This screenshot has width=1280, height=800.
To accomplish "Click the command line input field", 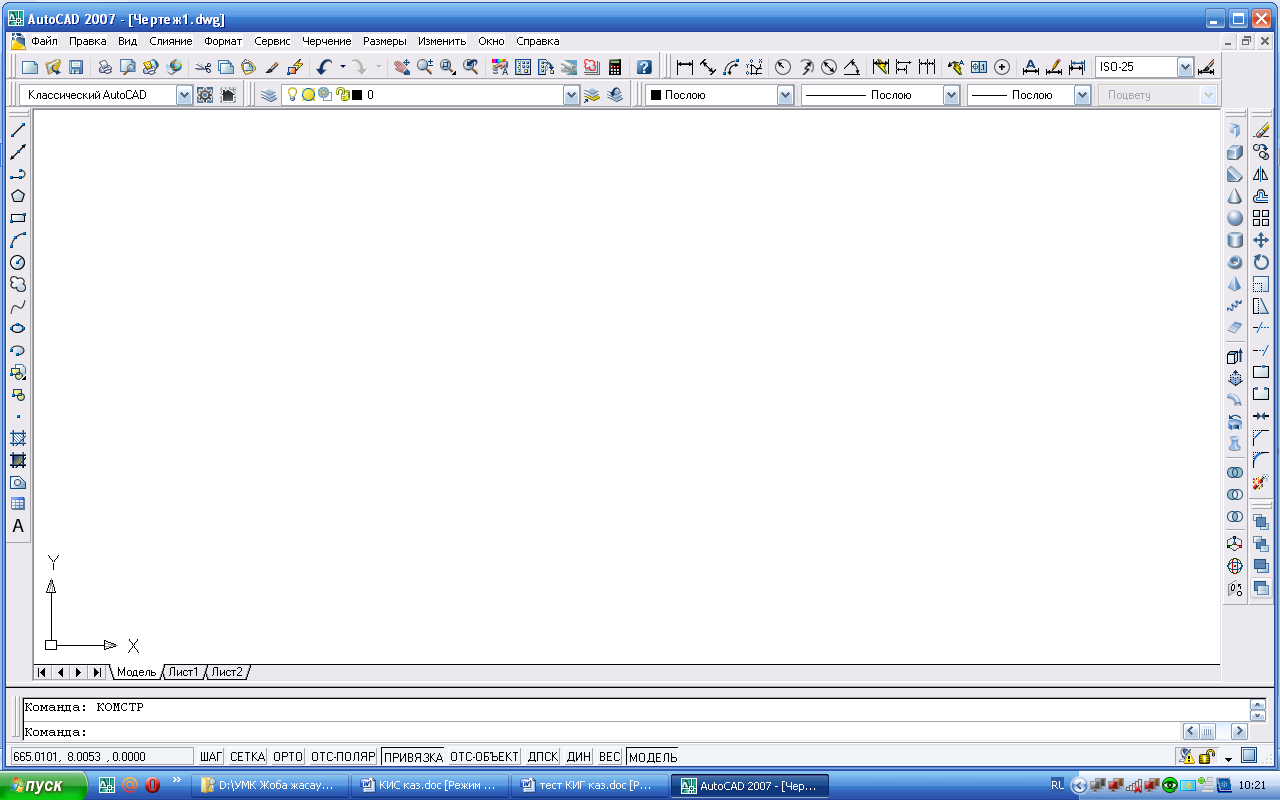I will [600, 732].
